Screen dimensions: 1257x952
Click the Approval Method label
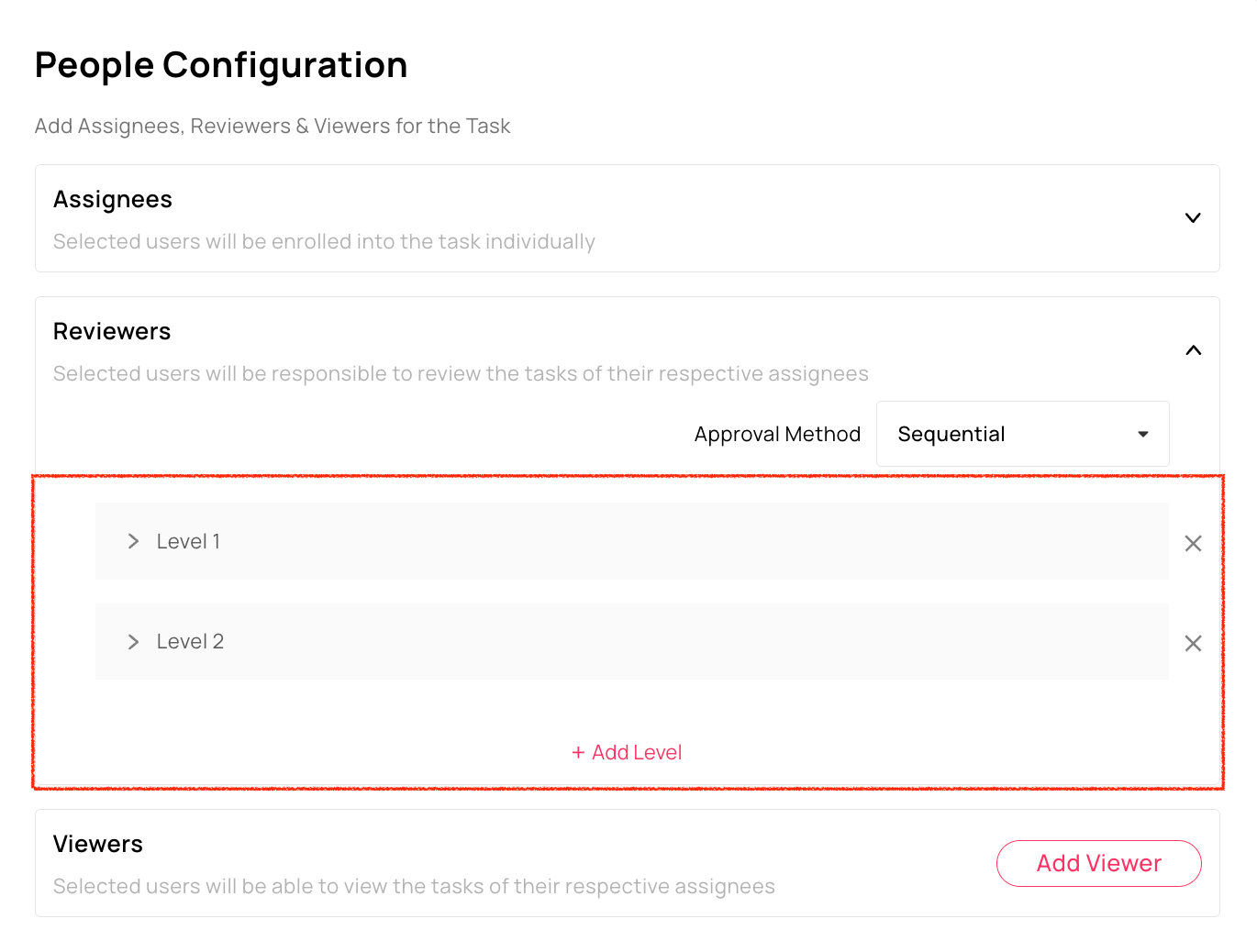[x=777, y=434]
